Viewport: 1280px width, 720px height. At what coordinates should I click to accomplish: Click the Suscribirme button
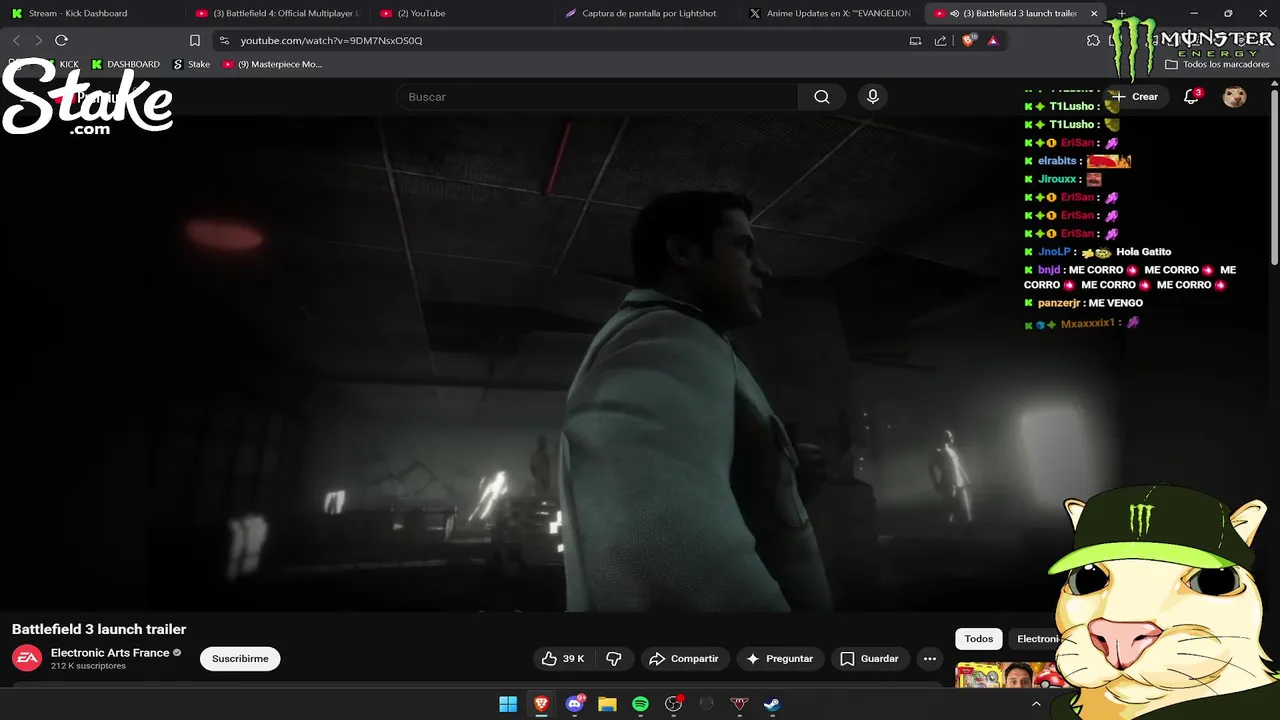(x=240, y=659)
